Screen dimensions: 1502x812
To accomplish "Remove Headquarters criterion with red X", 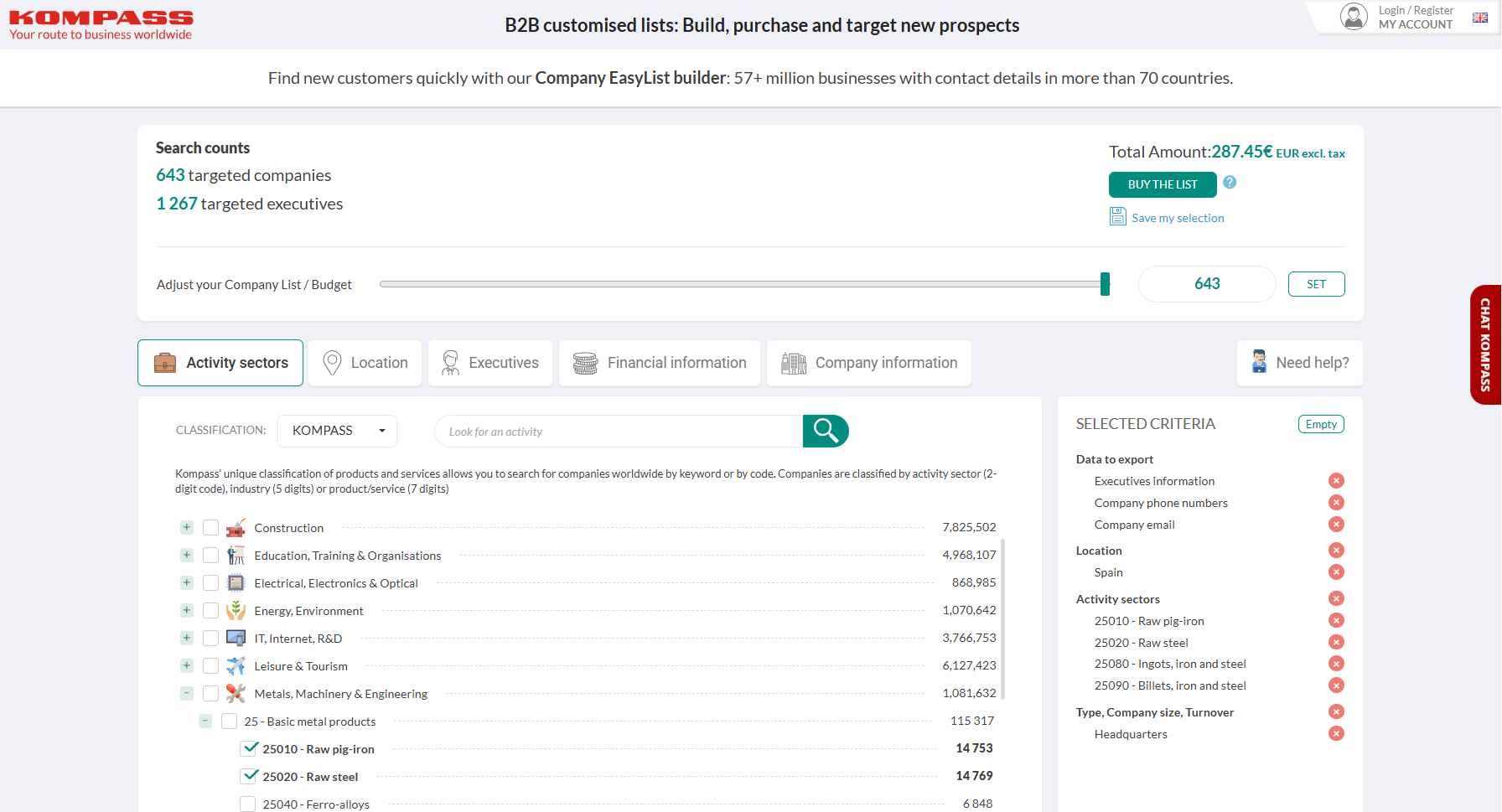I will 1336,734.
